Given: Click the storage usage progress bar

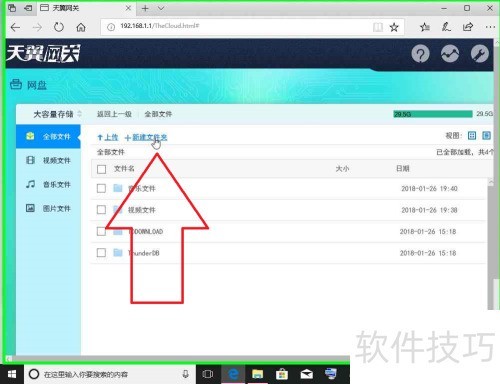Looking at the screenshot, I should click(x=433, y=114).
